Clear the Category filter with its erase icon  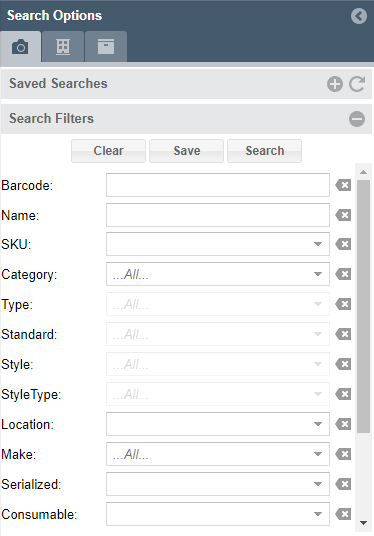tap(343, 274)
